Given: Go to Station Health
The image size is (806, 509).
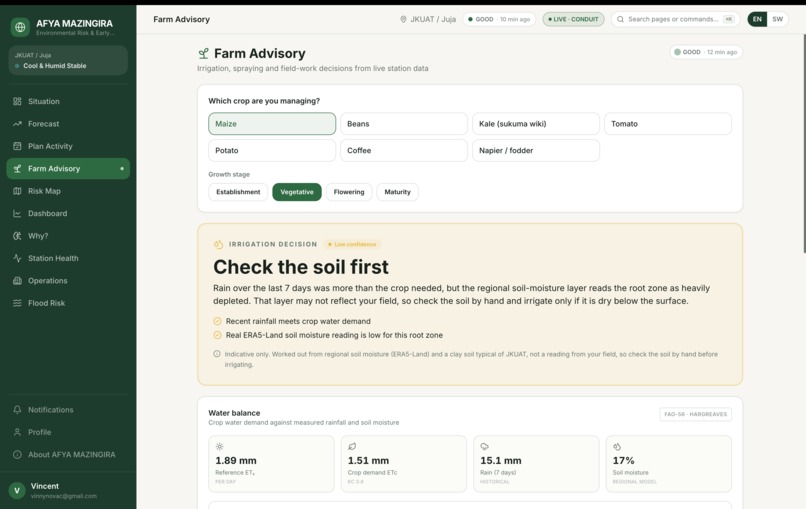Looking at the screenshot, I should tap(68, 258).
